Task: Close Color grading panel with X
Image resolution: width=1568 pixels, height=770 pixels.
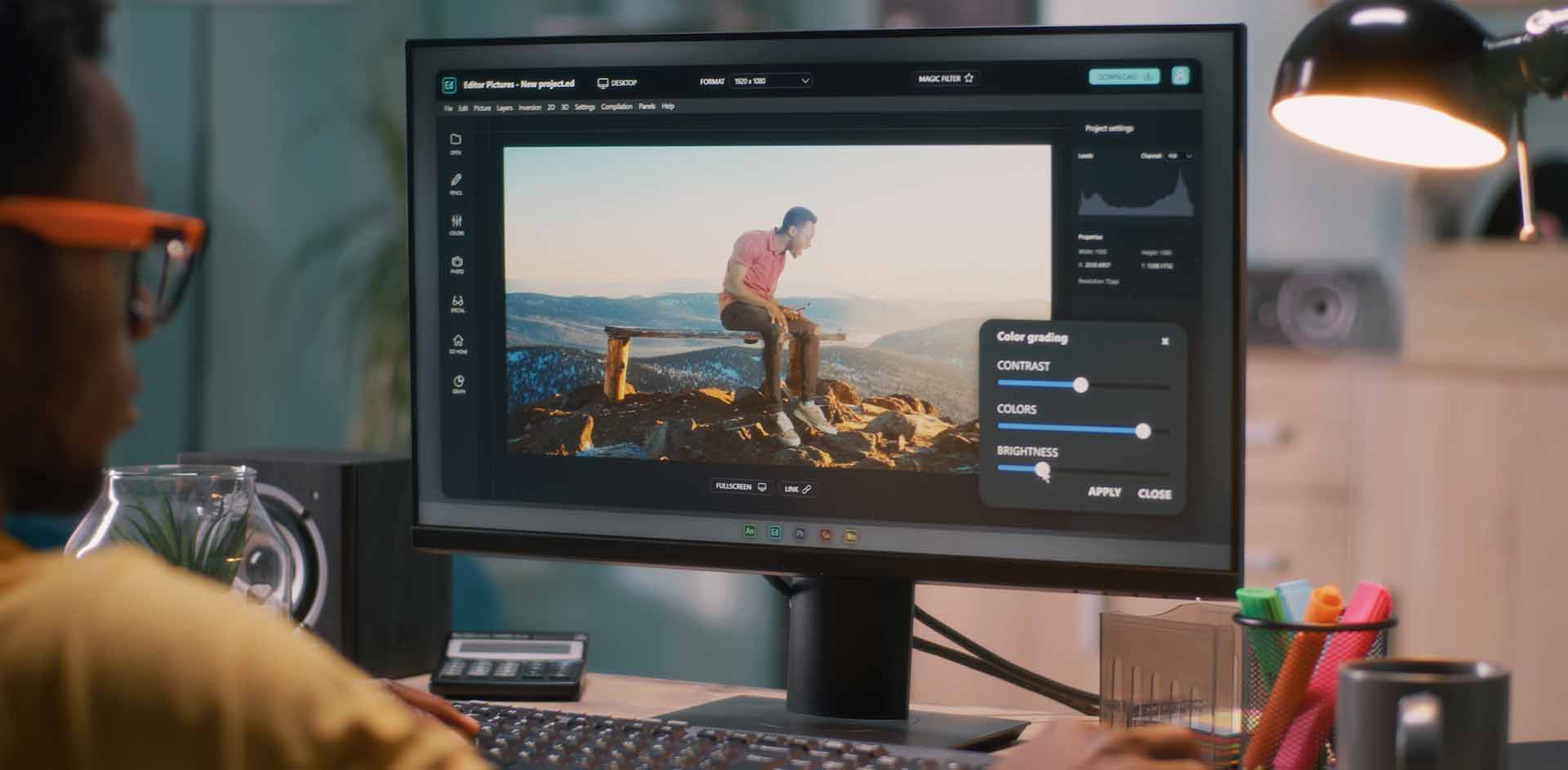Action: point(1165,340)
